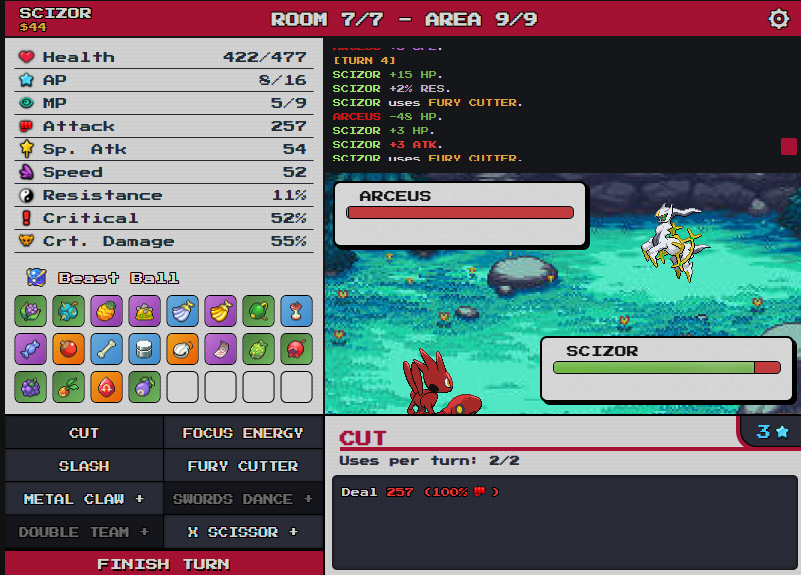Click the MP eye icon

[x=27, y=103]
